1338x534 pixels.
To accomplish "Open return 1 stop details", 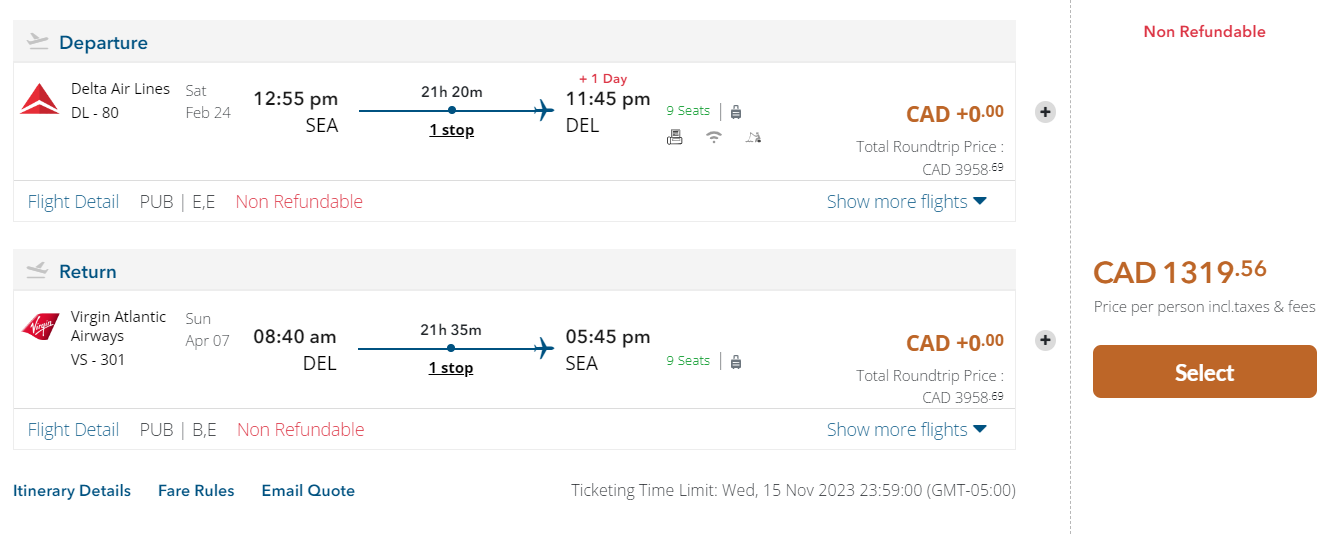I will (x=451, y=368).
